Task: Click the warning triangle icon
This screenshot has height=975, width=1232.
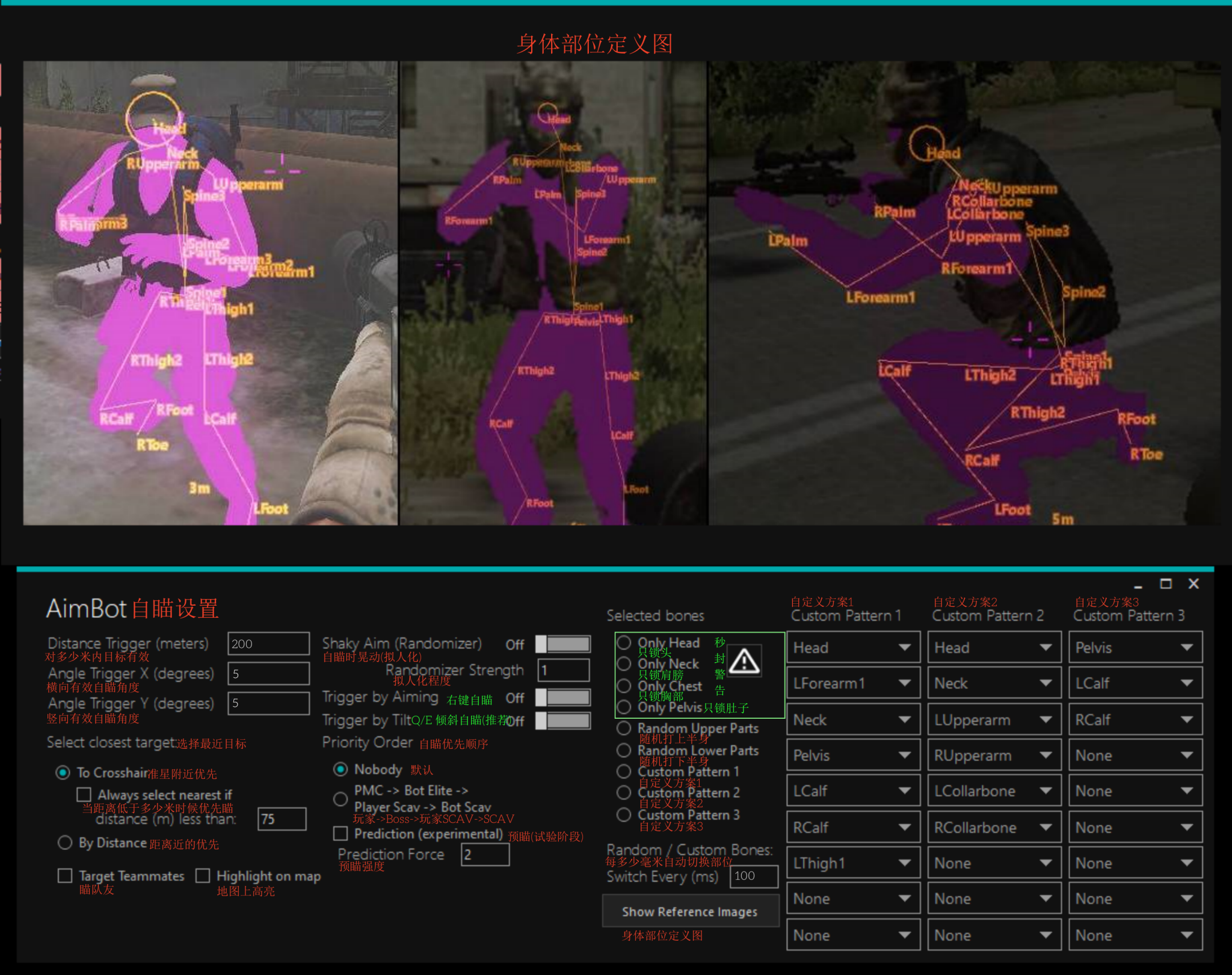Action: [745, 661]
